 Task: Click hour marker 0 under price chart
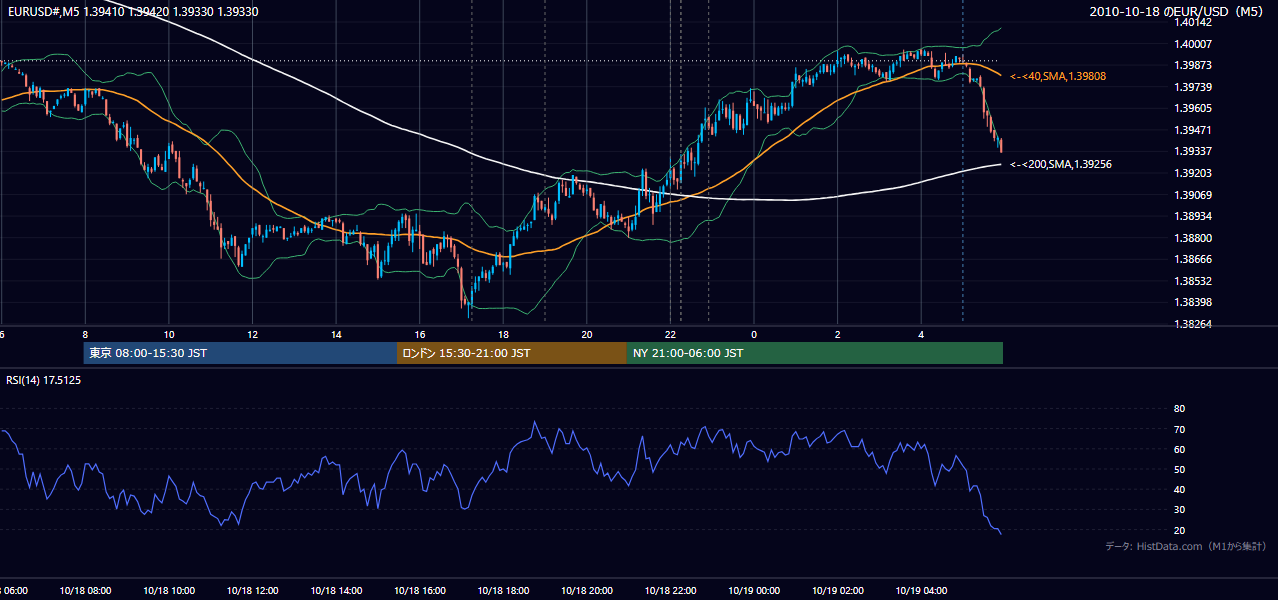tap(754, 335)
